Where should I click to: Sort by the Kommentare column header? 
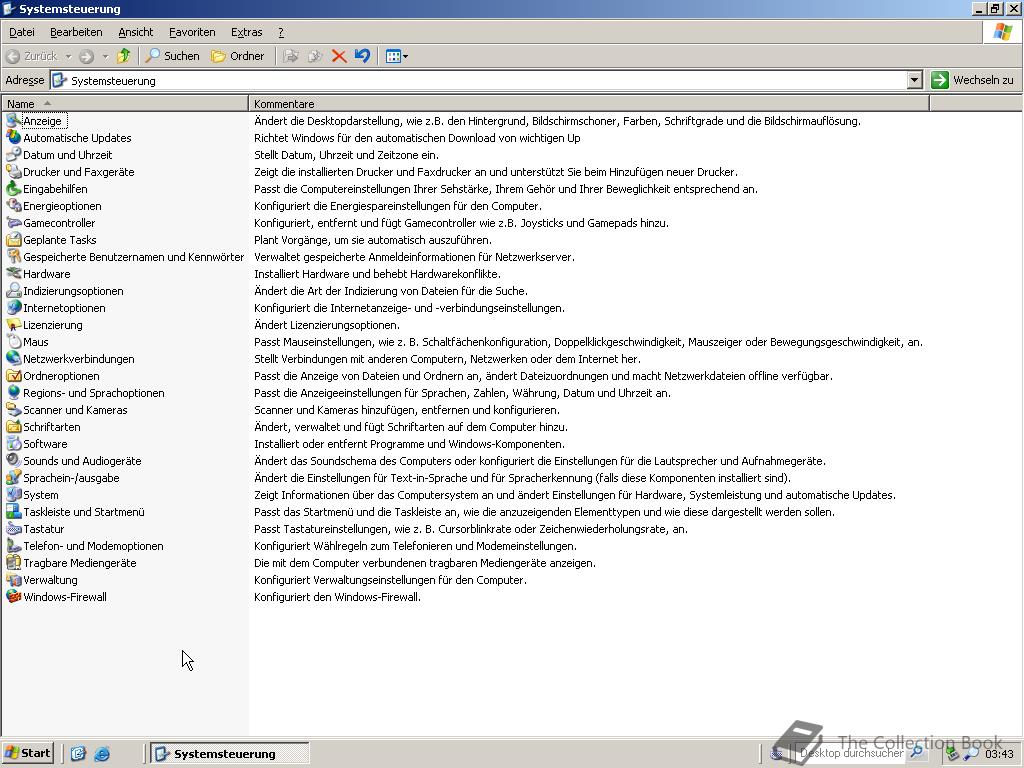[x=588, y=103]
